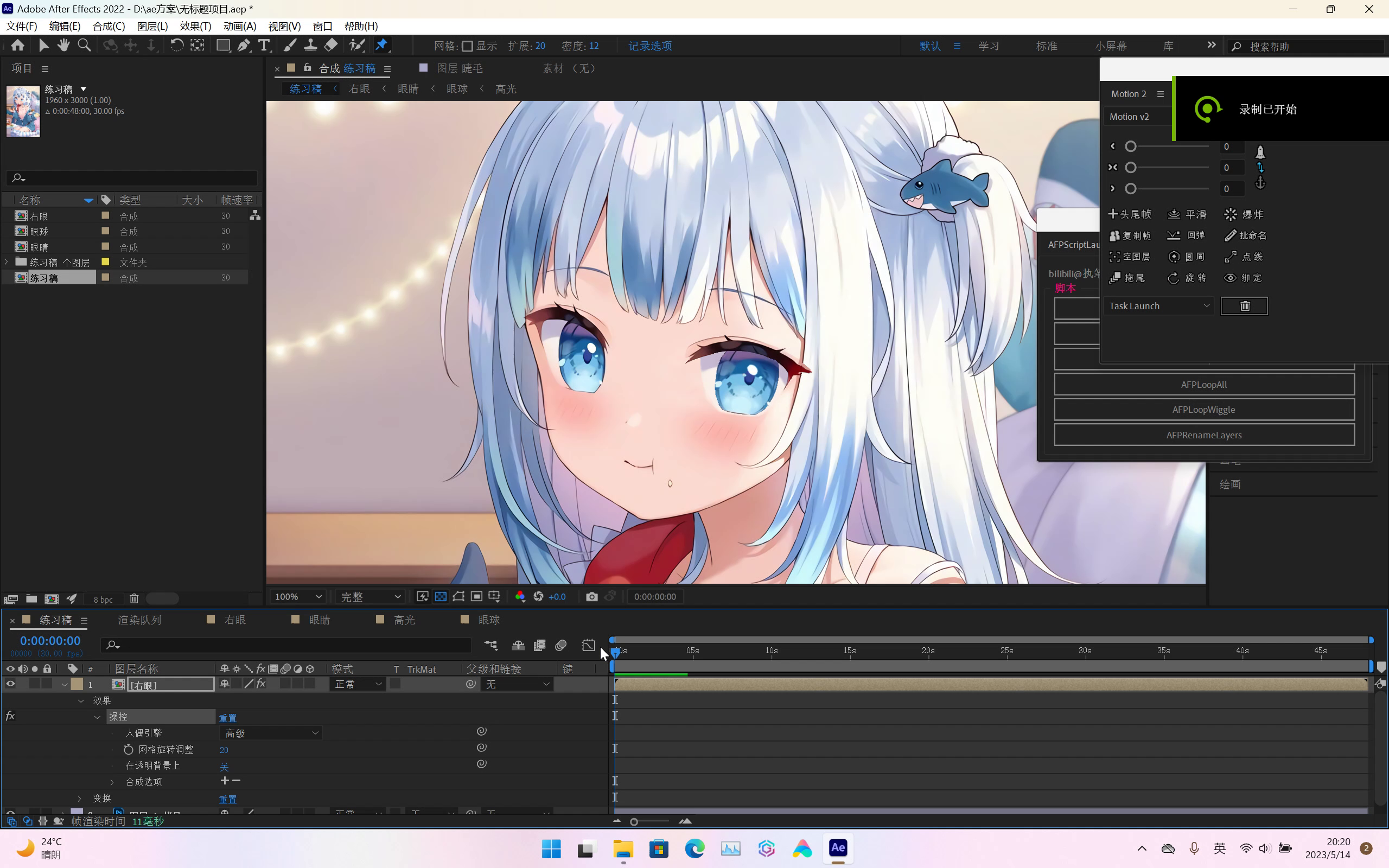Create a new folder in Project panel
This screenshot has width=1389, height=868.
(x=31, y=599)
